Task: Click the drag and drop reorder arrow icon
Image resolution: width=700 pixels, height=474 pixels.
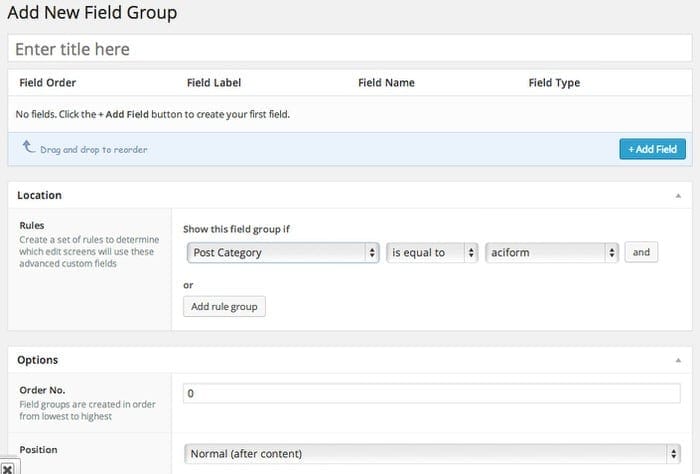Action: tap(29, 146)
